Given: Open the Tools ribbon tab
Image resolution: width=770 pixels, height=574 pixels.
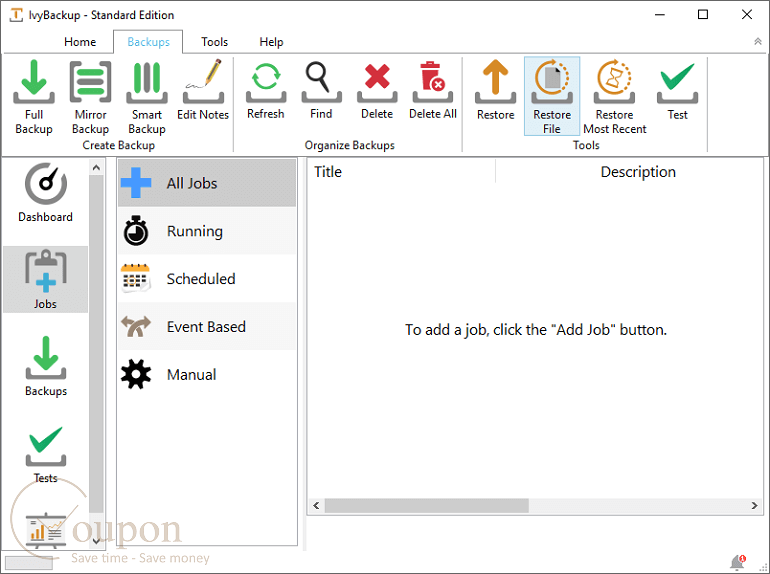Looking at the screenshot, I should [215, 42].
